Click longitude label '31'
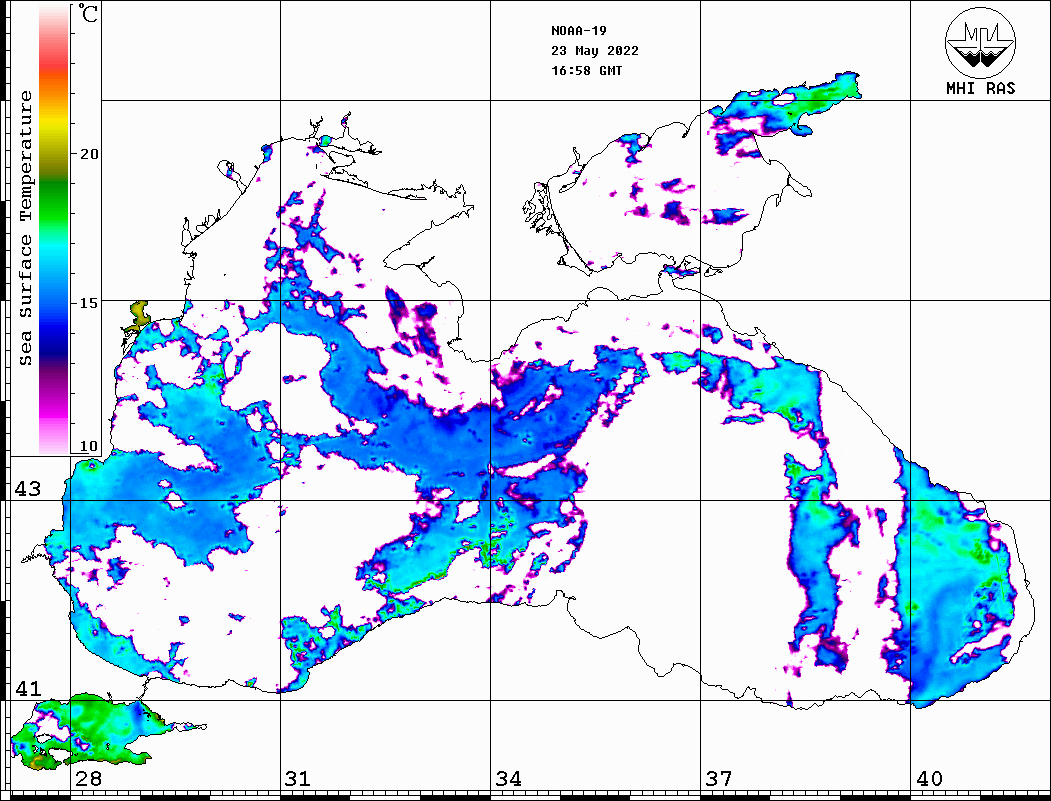 click(298, 779)
